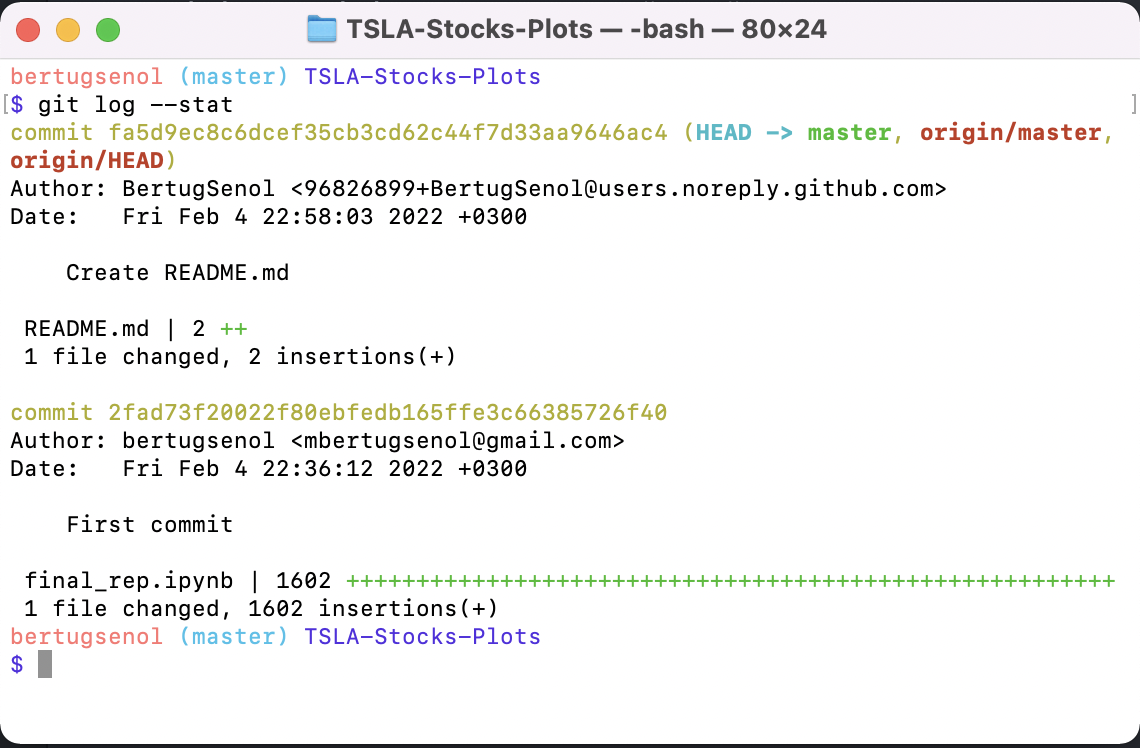Click the window title 'TSLA-Stocks-Plots — -bash — 80×24'
Viewport: 1140px width, 748px height.
586,30
